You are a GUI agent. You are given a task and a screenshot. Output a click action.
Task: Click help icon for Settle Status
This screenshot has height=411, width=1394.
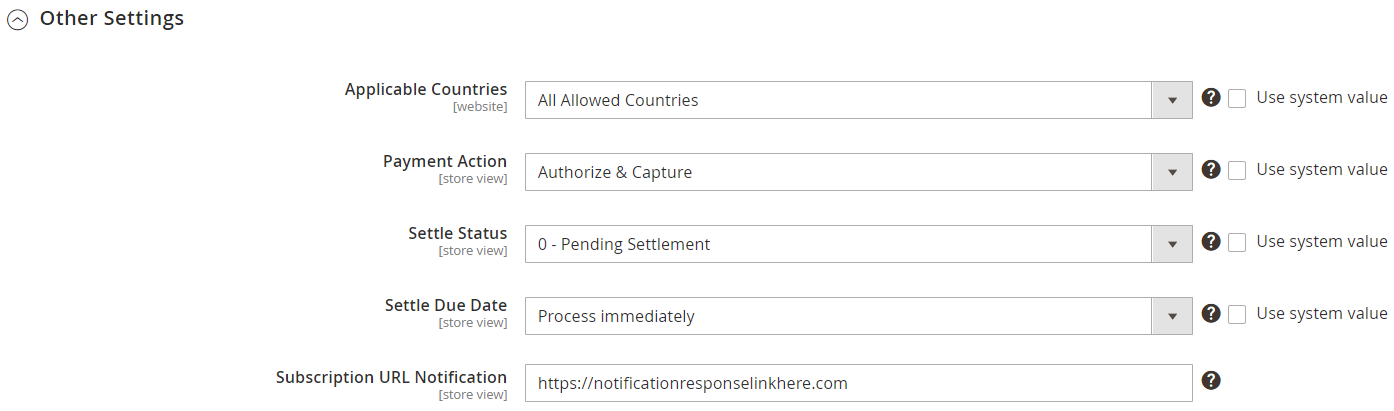pyautogui.click(x=1211, y=242)
